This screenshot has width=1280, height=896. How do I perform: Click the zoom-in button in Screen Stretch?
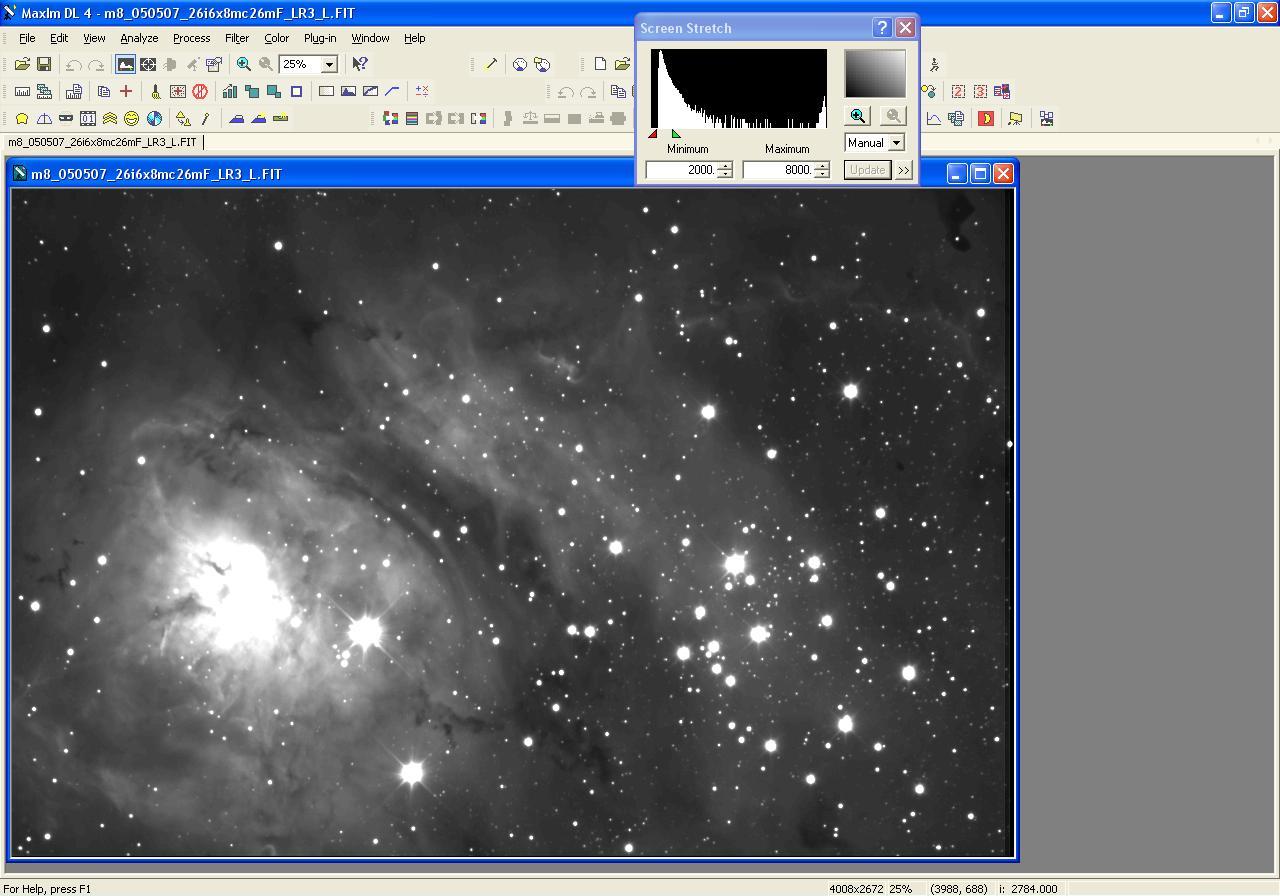[858, 116]
